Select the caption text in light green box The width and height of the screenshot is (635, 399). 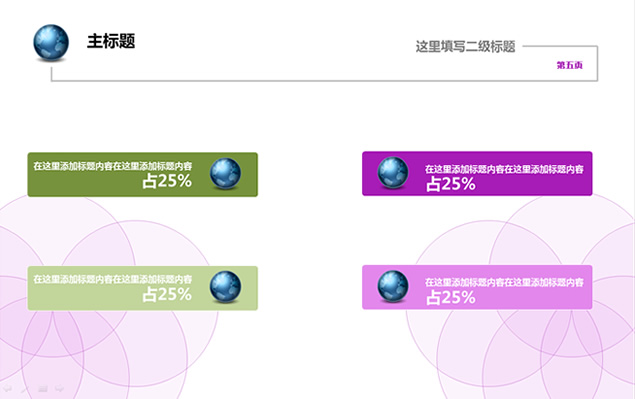click(x=113, y=280)
